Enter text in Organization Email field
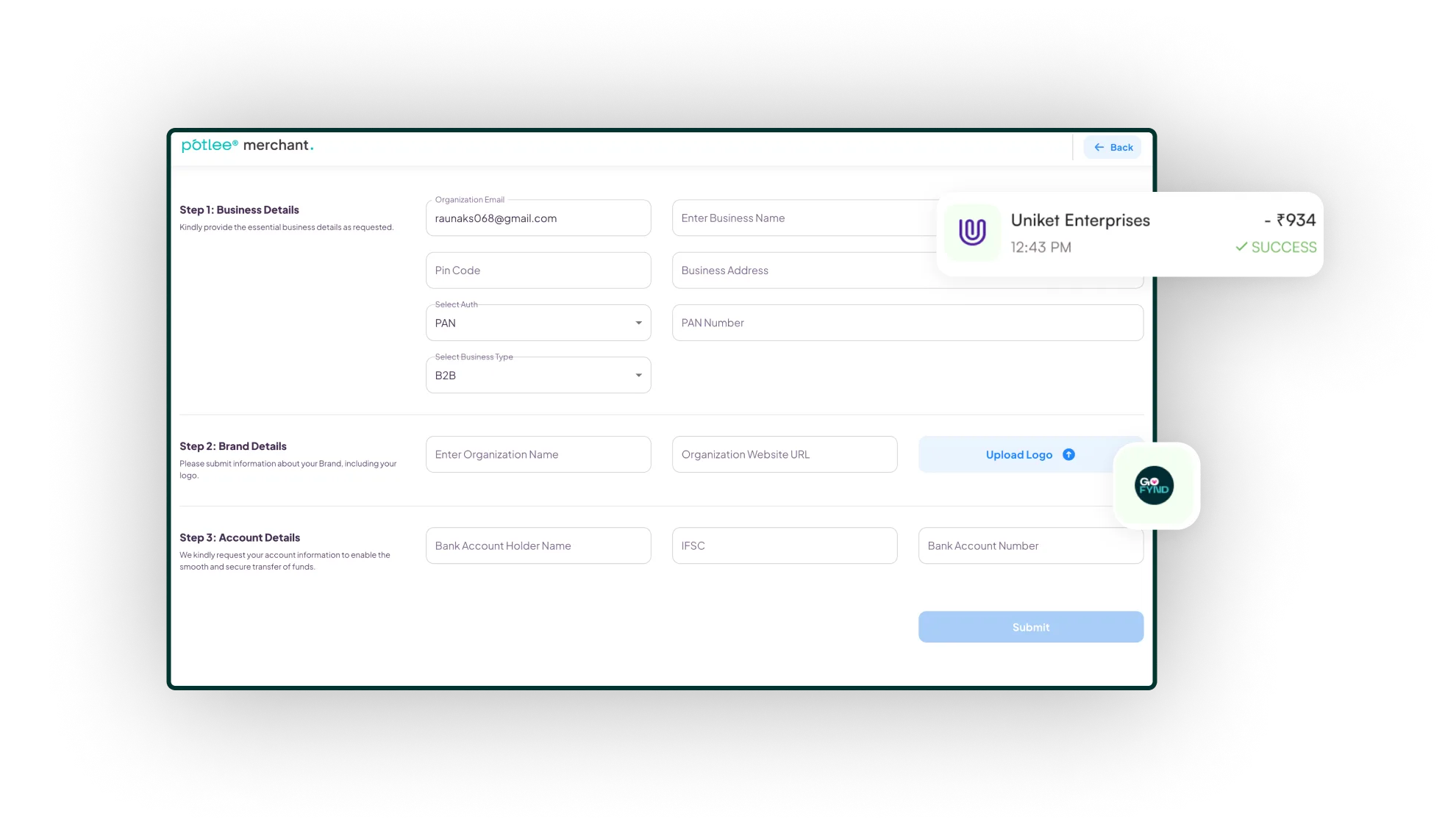 [538, 218]
